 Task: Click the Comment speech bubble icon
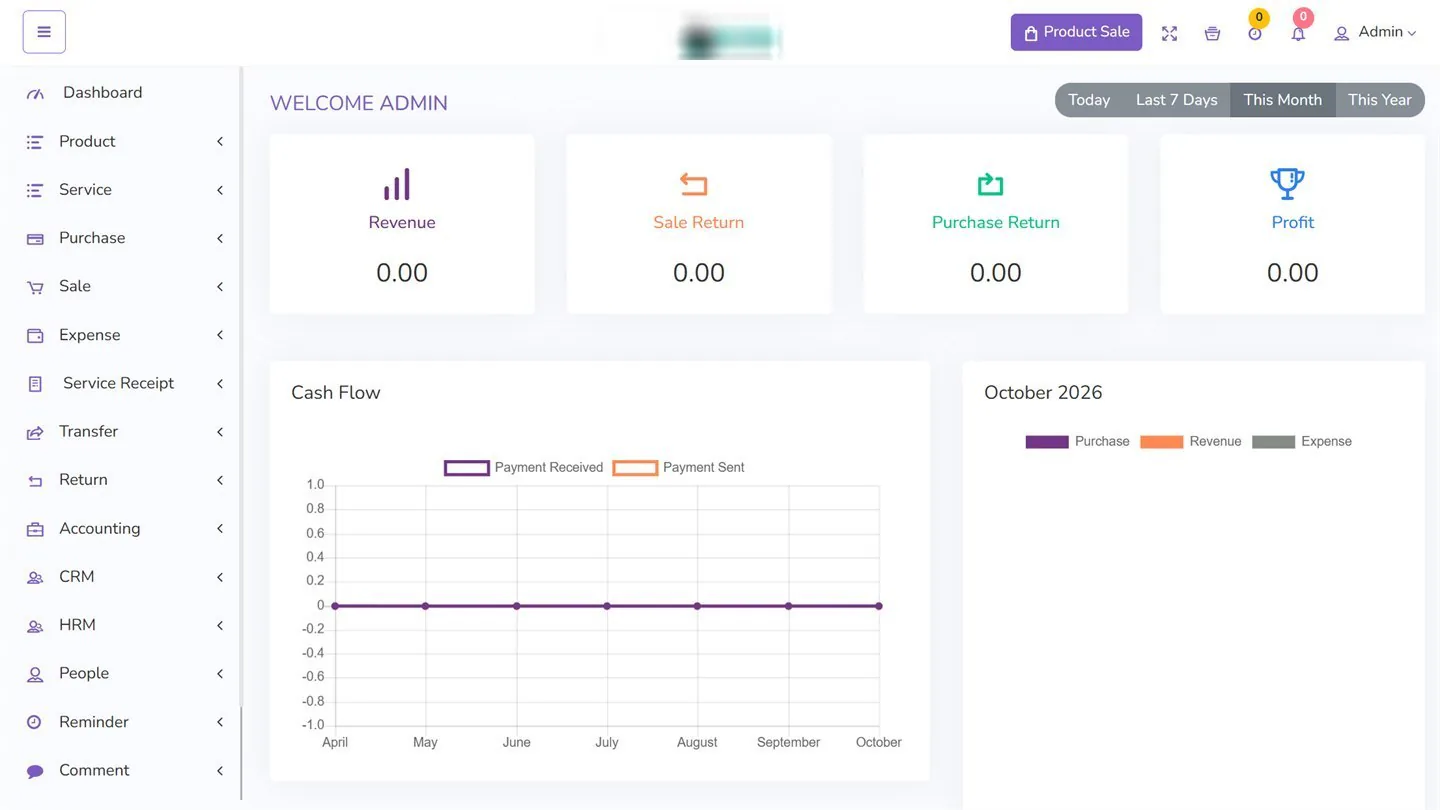coord(35,771)
